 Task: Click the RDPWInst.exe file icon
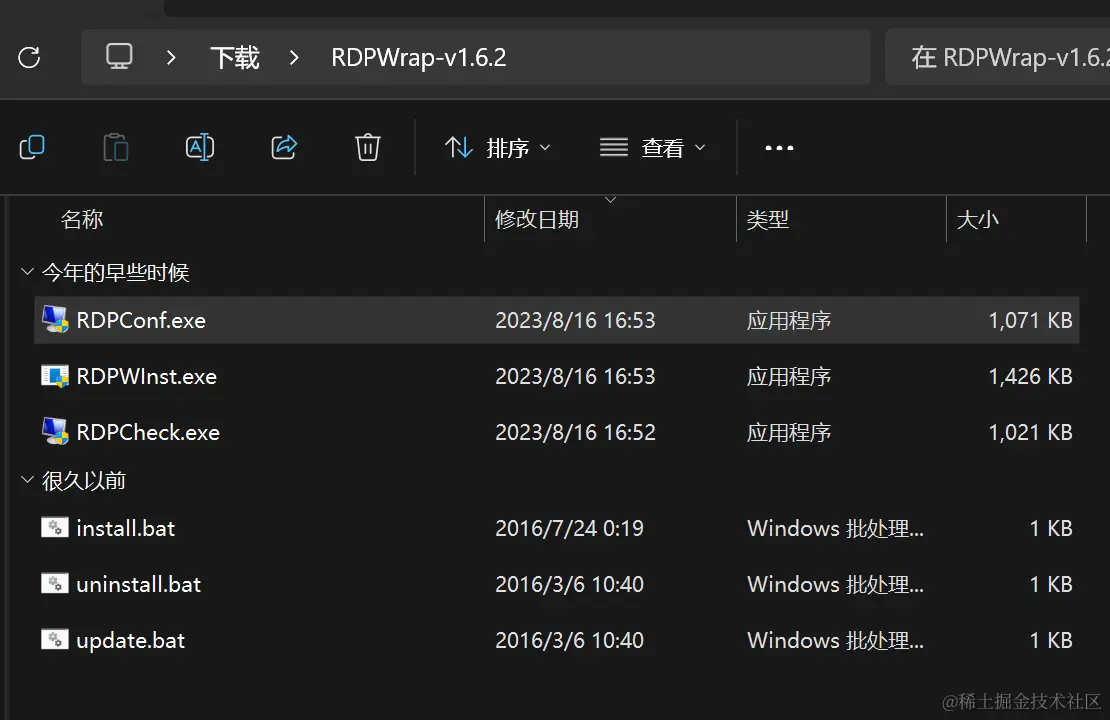coord(55,376)
